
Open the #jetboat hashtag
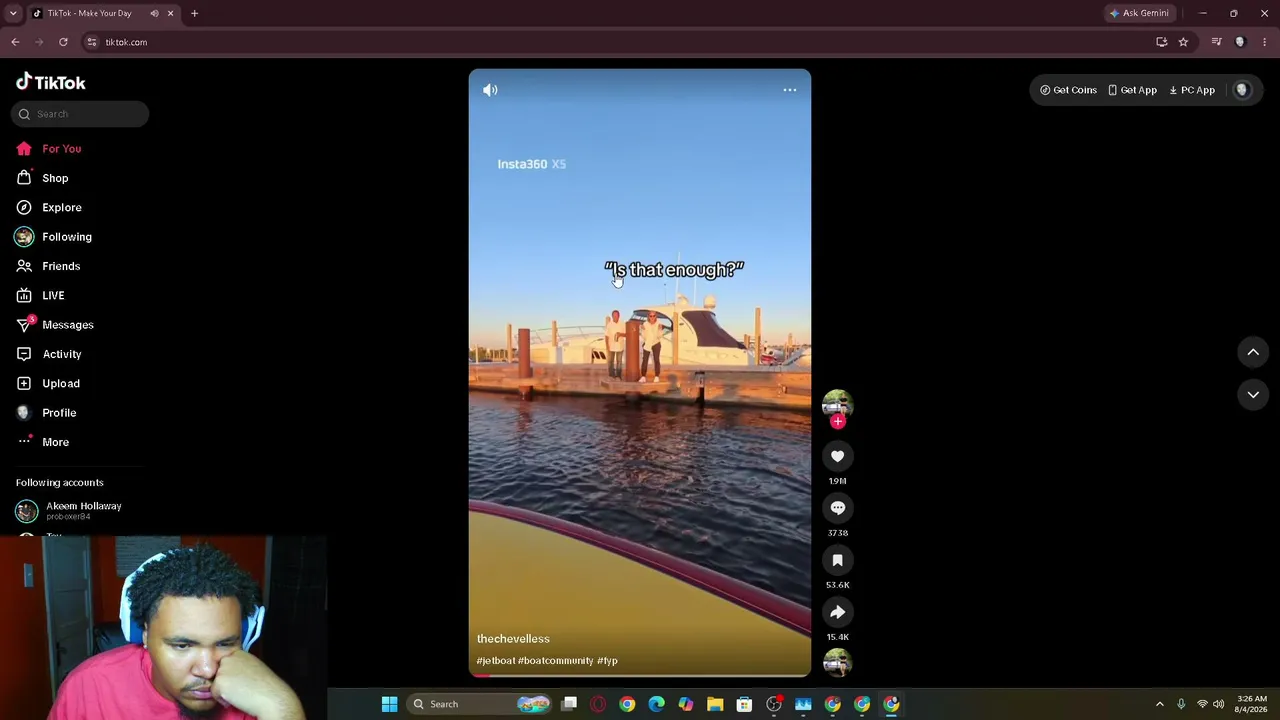coord(496,661)
